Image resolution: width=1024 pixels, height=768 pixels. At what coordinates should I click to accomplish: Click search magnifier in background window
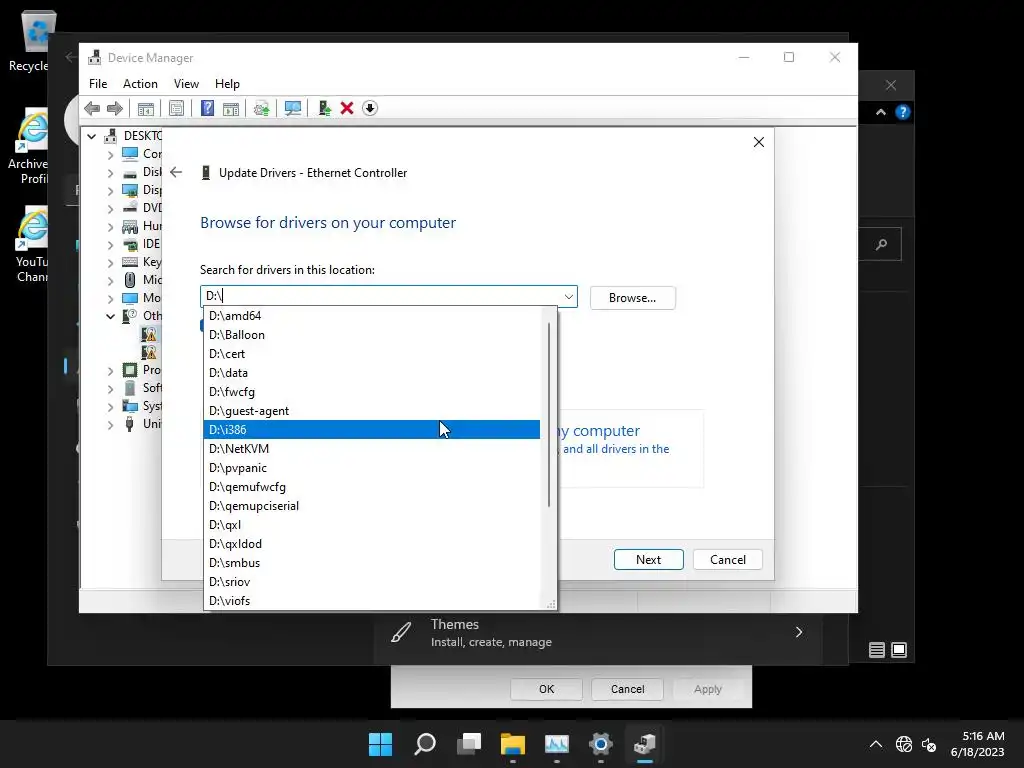coord(882,244)
